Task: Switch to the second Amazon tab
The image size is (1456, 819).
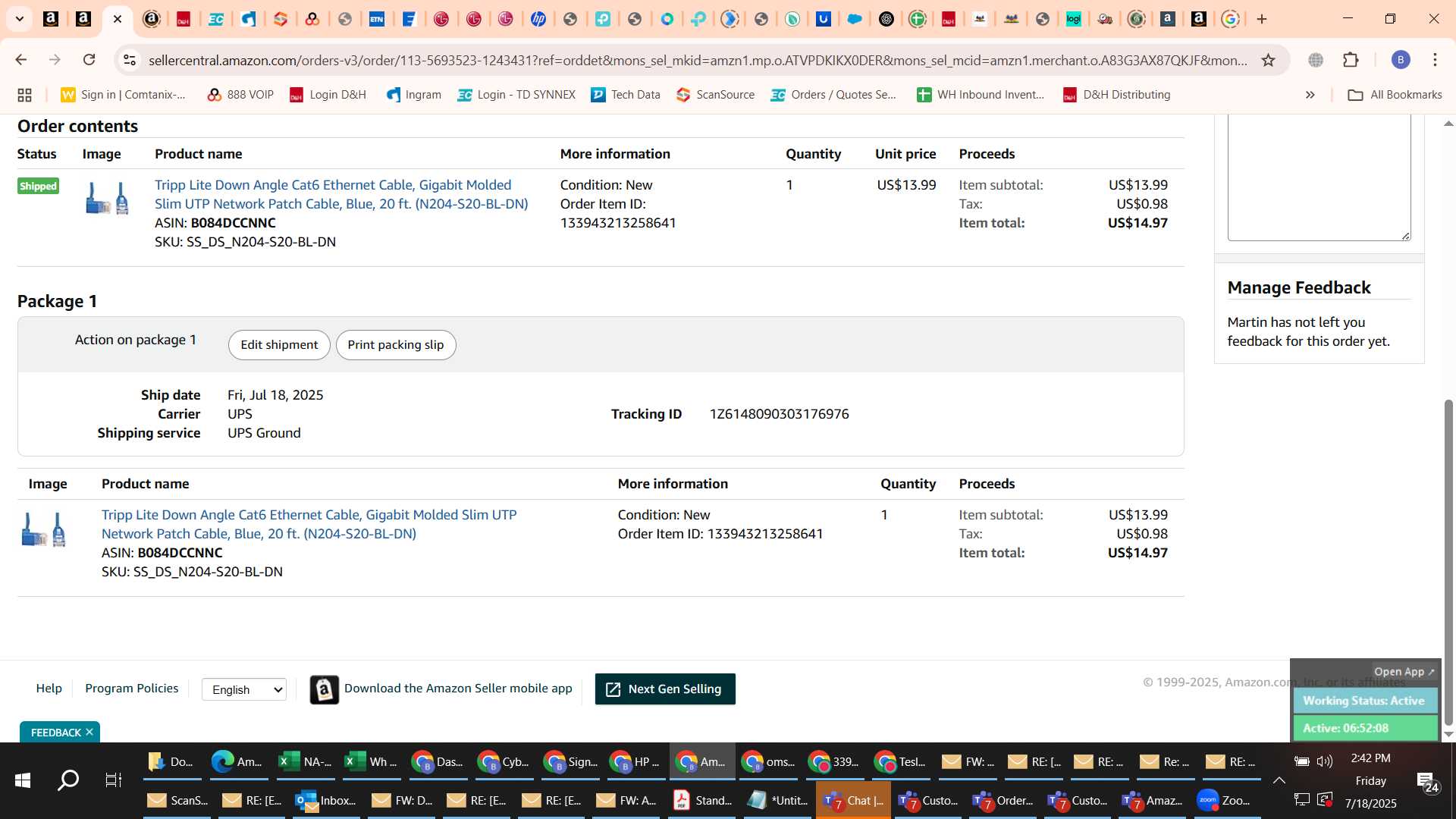Action: coord(83,19)
